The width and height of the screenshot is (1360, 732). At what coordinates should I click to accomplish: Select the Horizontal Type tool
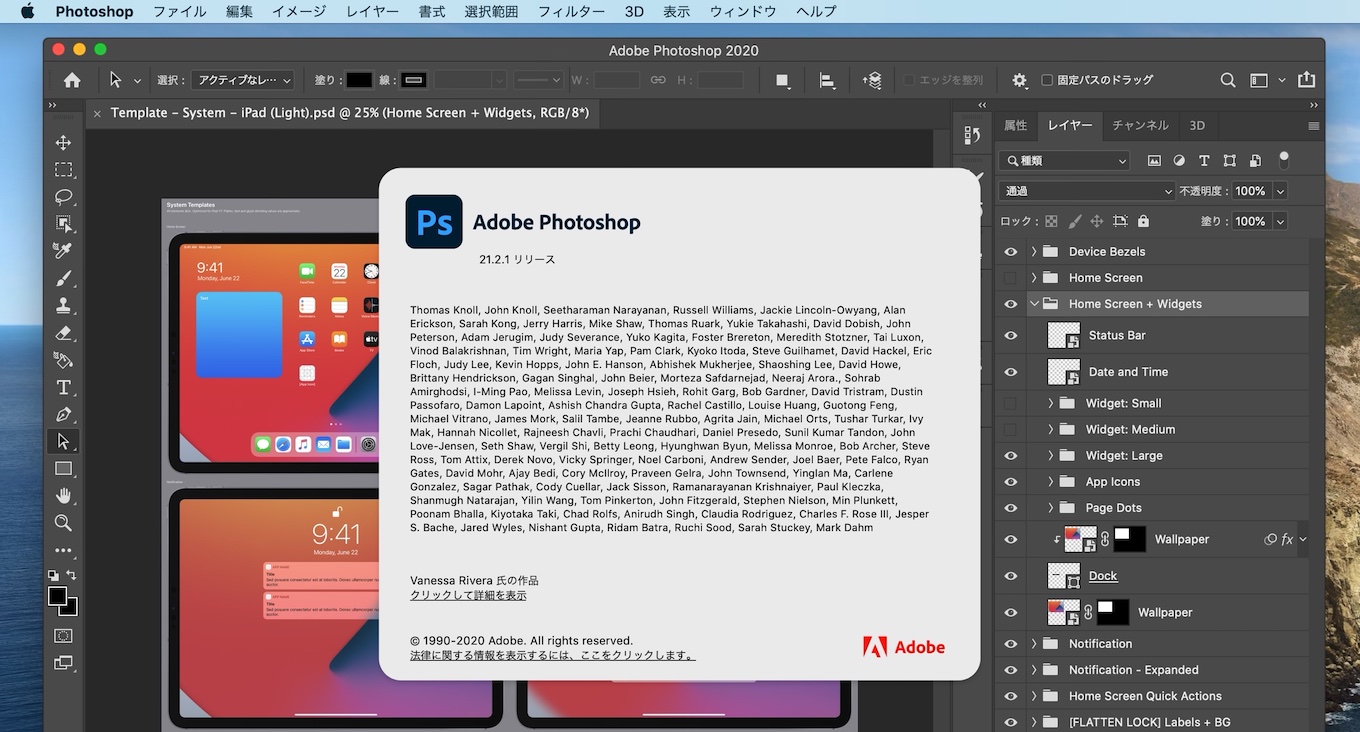point(63,387)
